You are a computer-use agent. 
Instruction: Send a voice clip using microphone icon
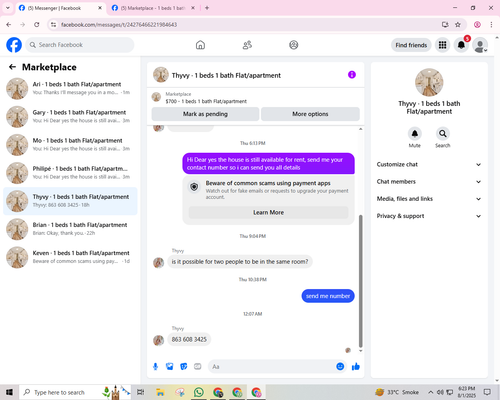[155, 367]
